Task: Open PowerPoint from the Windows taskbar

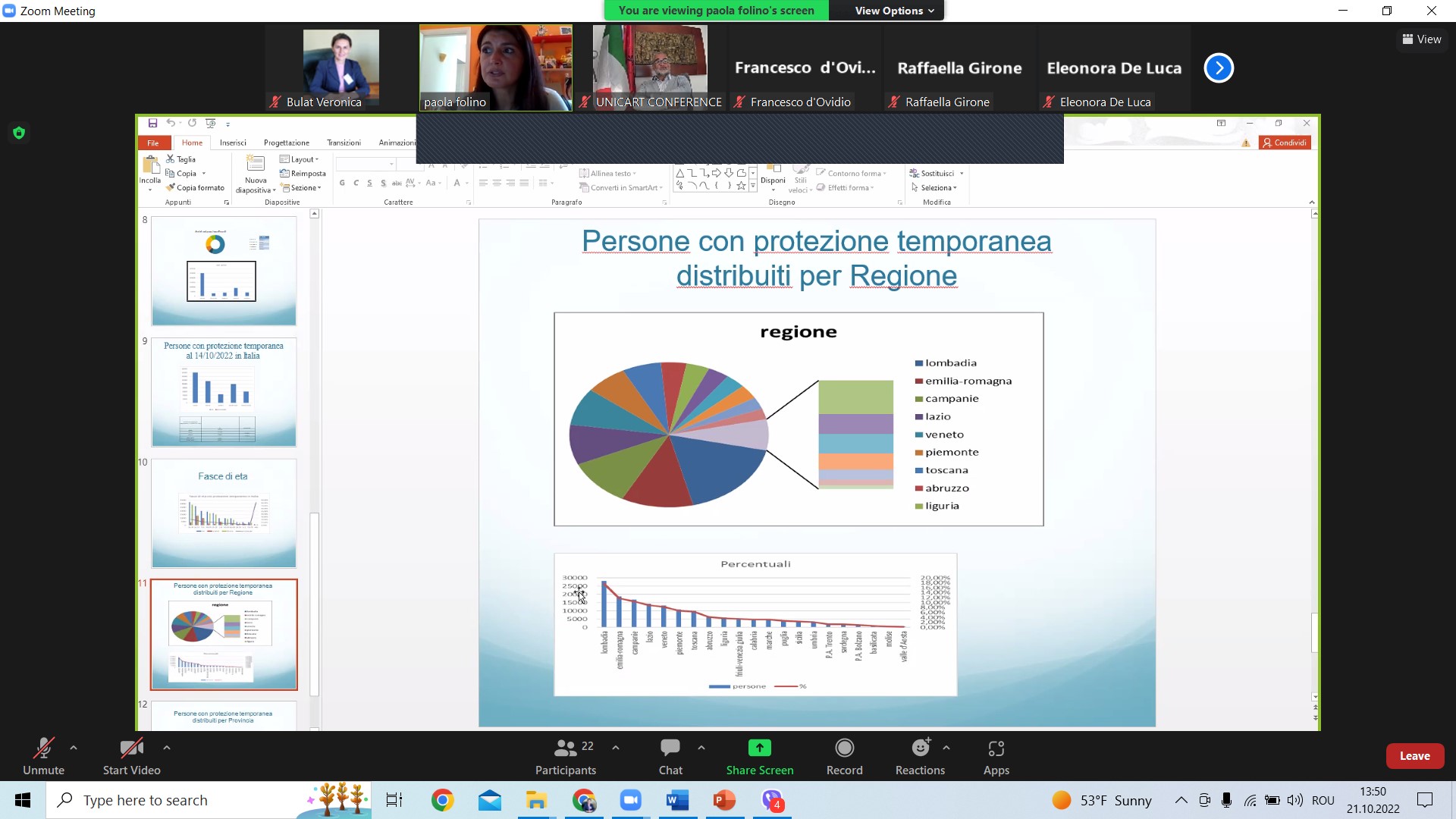Action: [724, 800]
